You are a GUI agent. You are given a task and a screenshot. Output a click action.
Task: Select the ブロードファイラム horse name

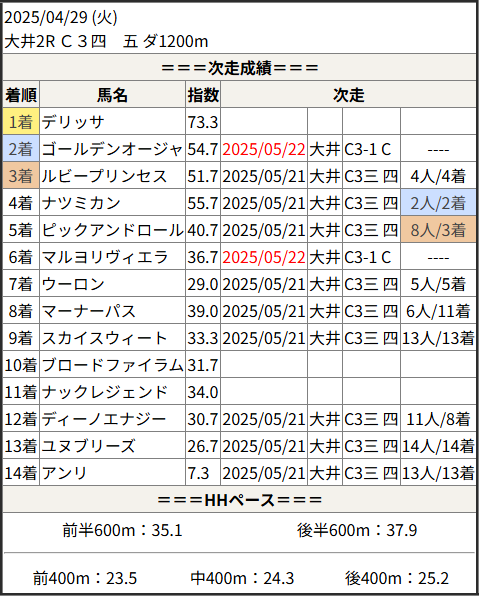click(113, 365)
